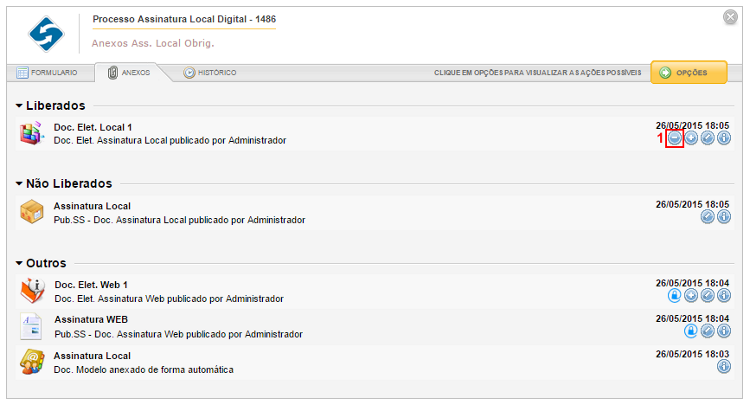The height and width of the screenshot is (406, 752).
Task: Click the plus icon on Doc. Elet. Local 1
Action: point(691,139)
